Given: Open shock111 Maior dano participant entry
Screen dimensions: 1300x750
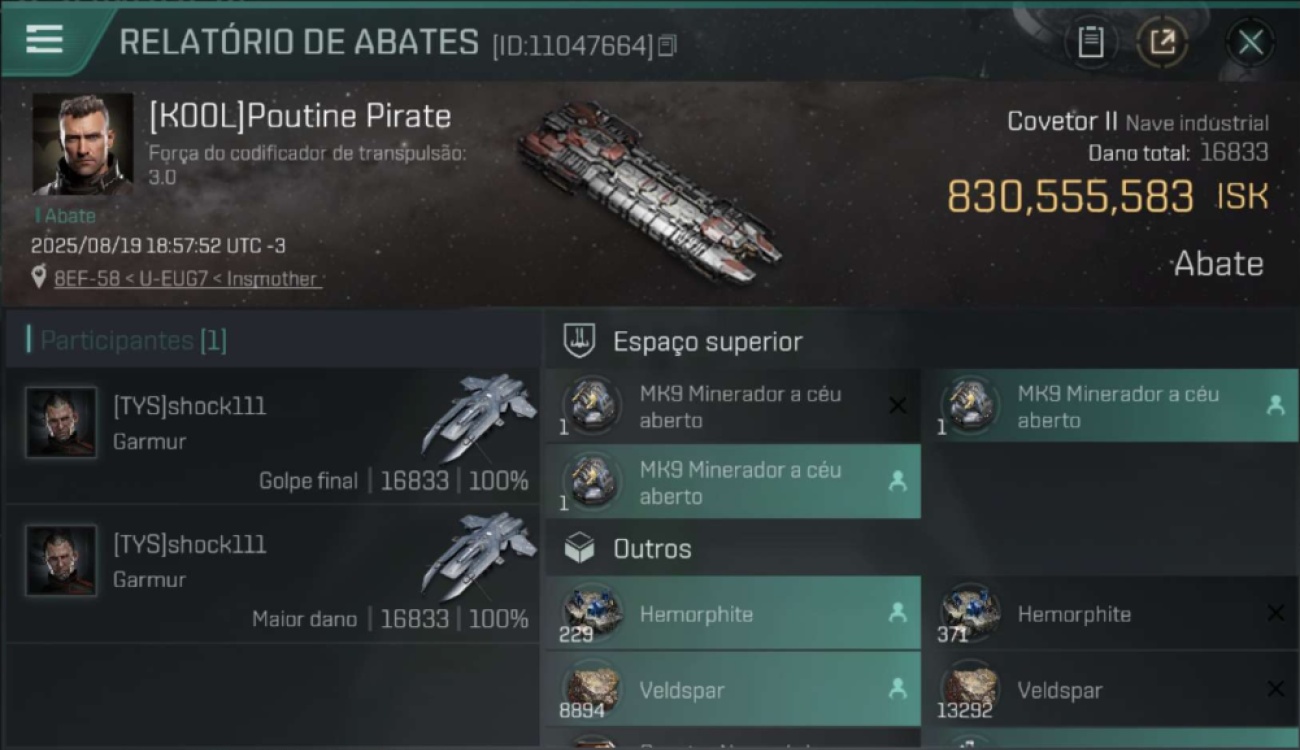Looking at the screenshot, I should tap(273, 574).
